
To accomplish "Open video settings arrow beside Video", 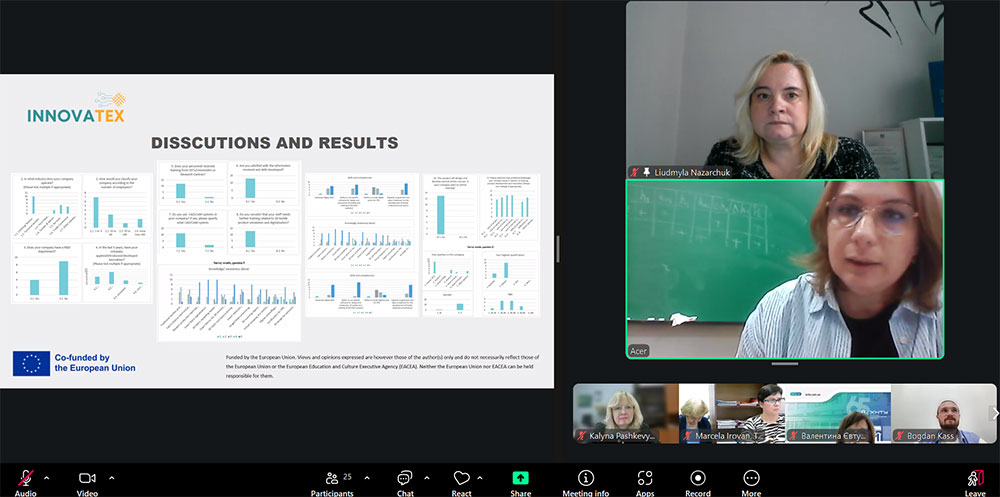I will [111, 477].
